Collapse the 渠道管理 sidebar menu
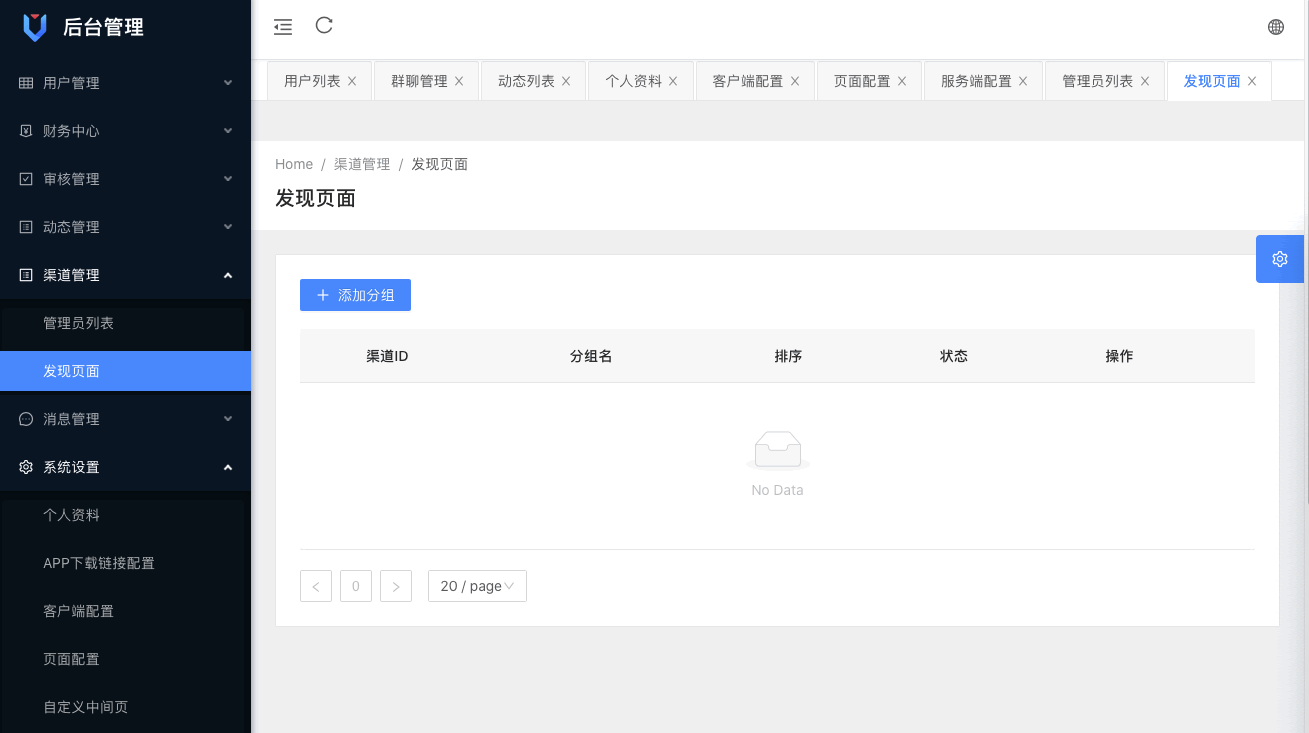The height and width of the screenshot is (733, 1309). pyautogui.click(x=125, y=275)
